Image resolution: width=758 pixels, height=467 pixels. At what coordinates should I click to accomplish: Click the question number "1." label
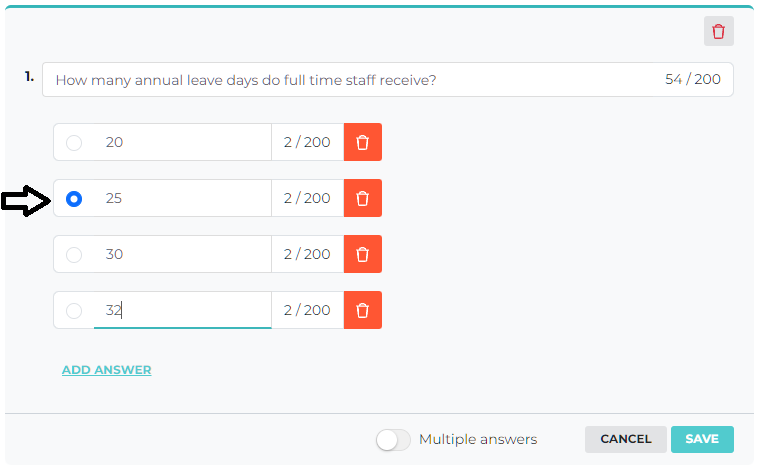[29, 76]
